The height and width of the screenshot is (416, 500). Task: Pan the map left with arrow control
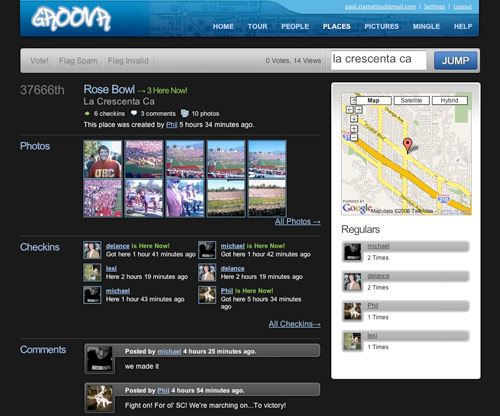[350, 109]
